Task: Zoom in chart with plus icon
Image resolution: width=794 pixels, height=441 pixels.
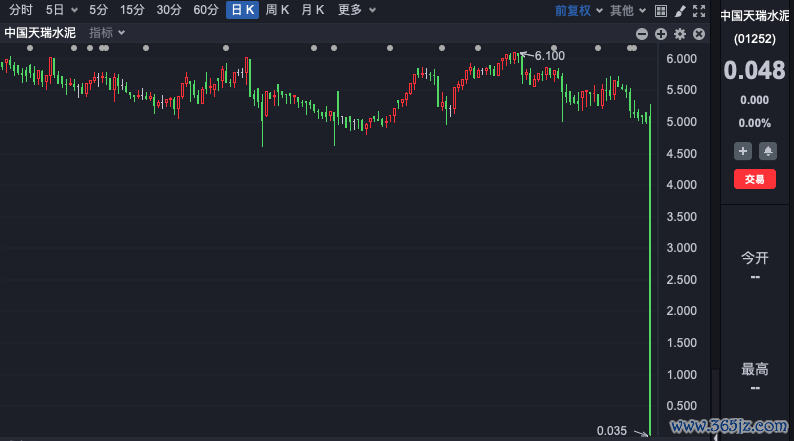Action: point(661,34)
